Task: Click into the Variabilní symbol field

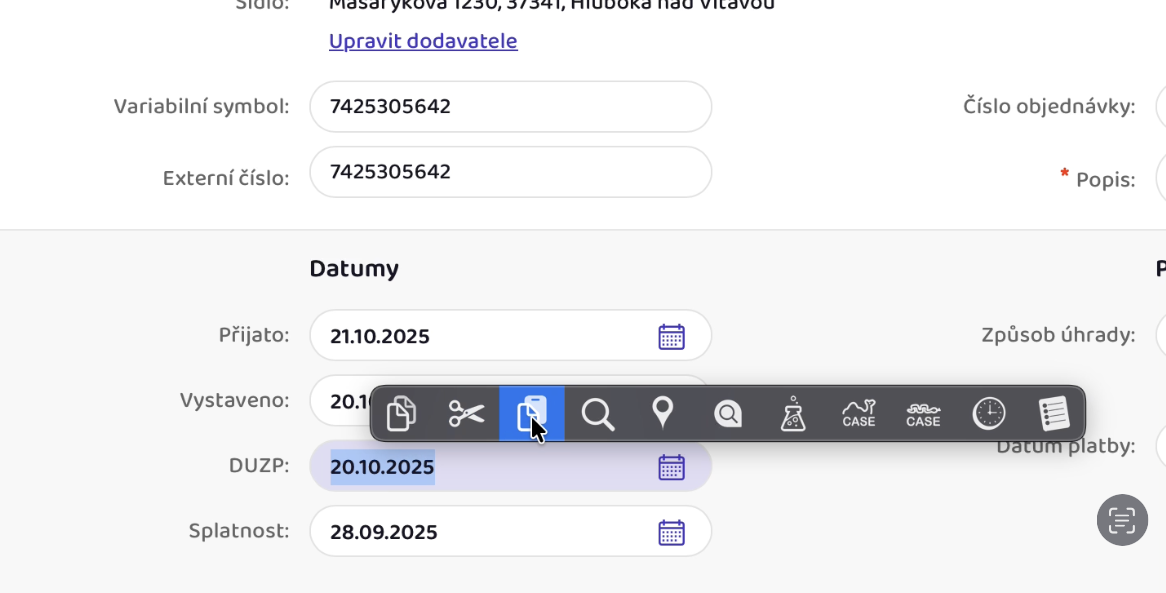Action: (x=510, y=107)
